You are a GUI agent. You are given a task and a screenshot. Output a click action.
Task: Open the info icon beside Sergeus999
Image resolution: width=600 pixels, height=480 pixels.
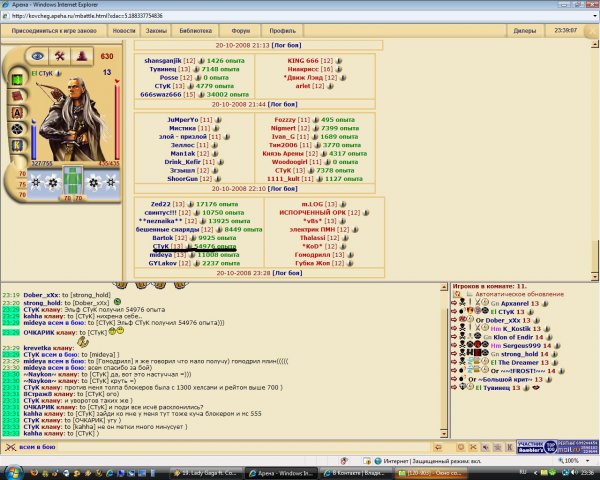[557, 346]
